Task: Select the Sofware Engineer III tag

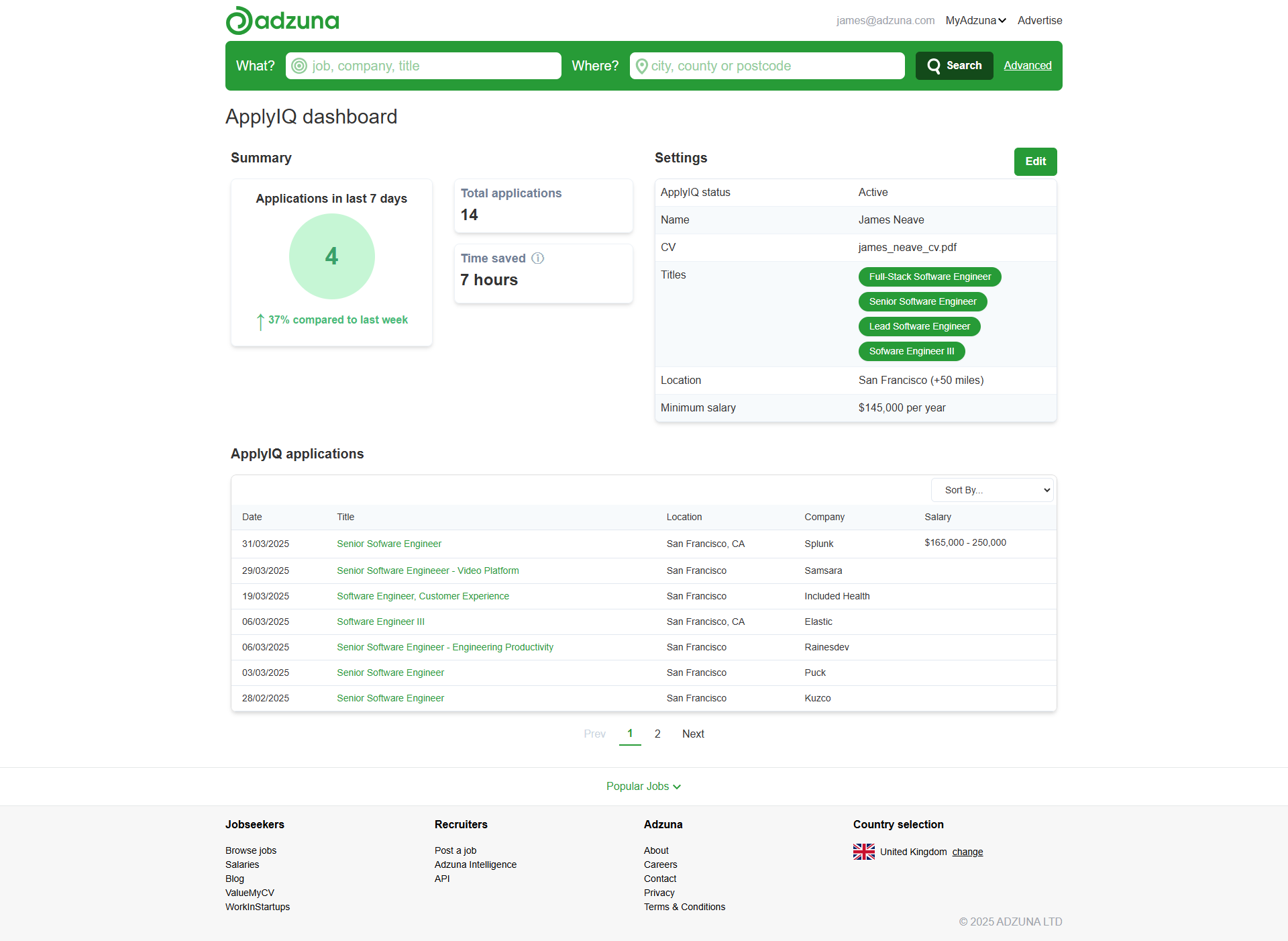Action: coord(912,351)
